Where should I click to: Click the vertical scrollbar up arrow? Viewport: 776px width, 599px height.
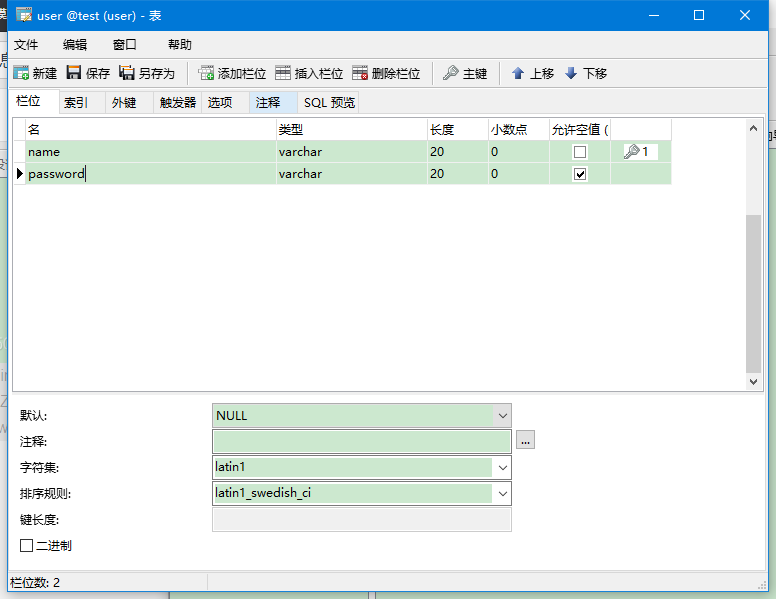pyautogui.click(x=753, y=128)
